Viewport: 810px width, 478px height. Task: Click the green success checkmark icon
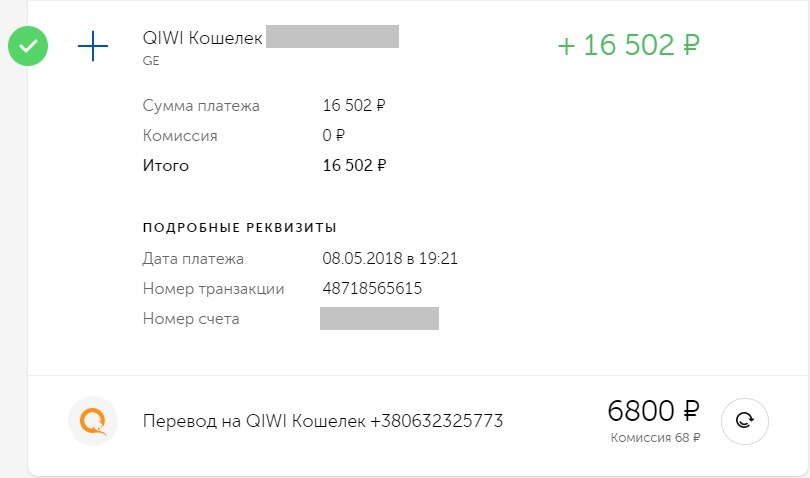click(28, 46)
